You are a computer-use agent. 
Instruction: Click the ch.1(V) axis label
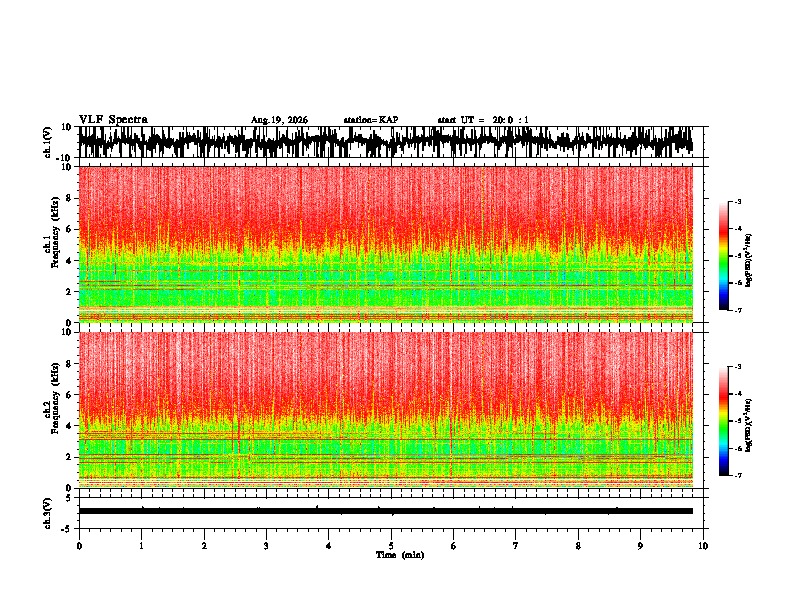tap(48, 142)
